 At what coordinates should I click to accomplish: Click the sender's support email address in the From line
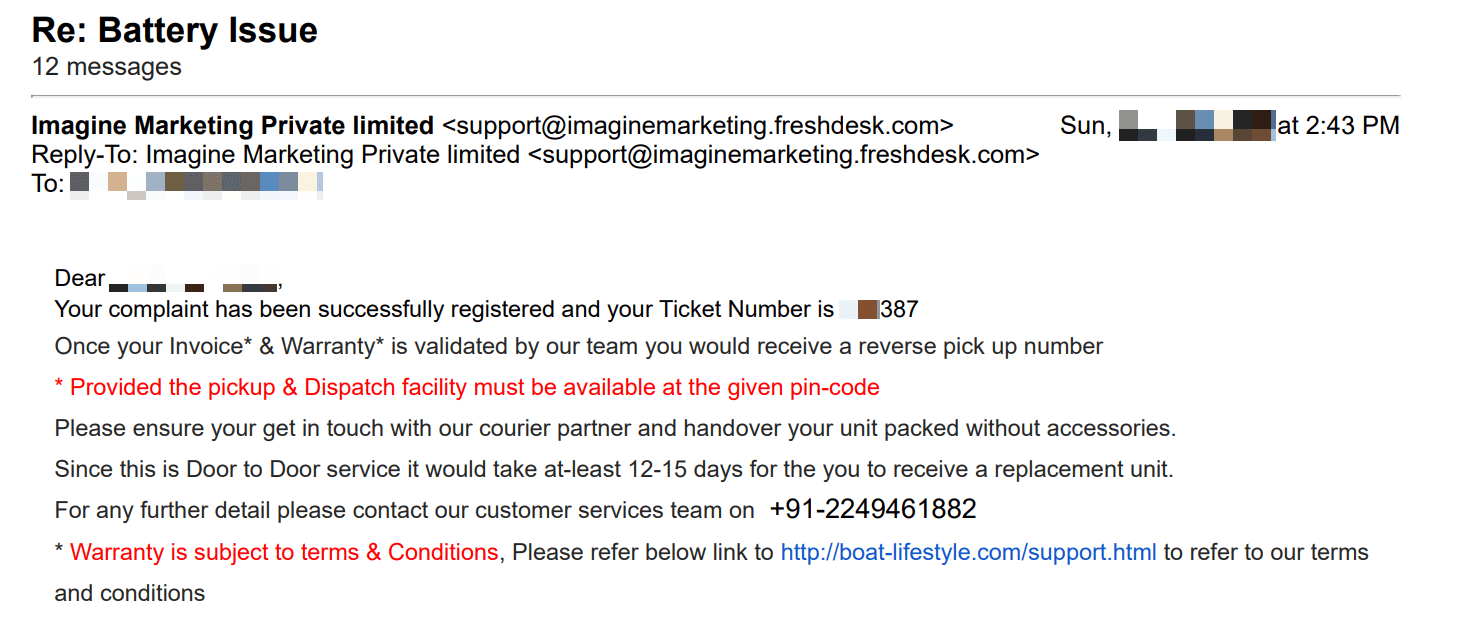(x=697, y=126)
